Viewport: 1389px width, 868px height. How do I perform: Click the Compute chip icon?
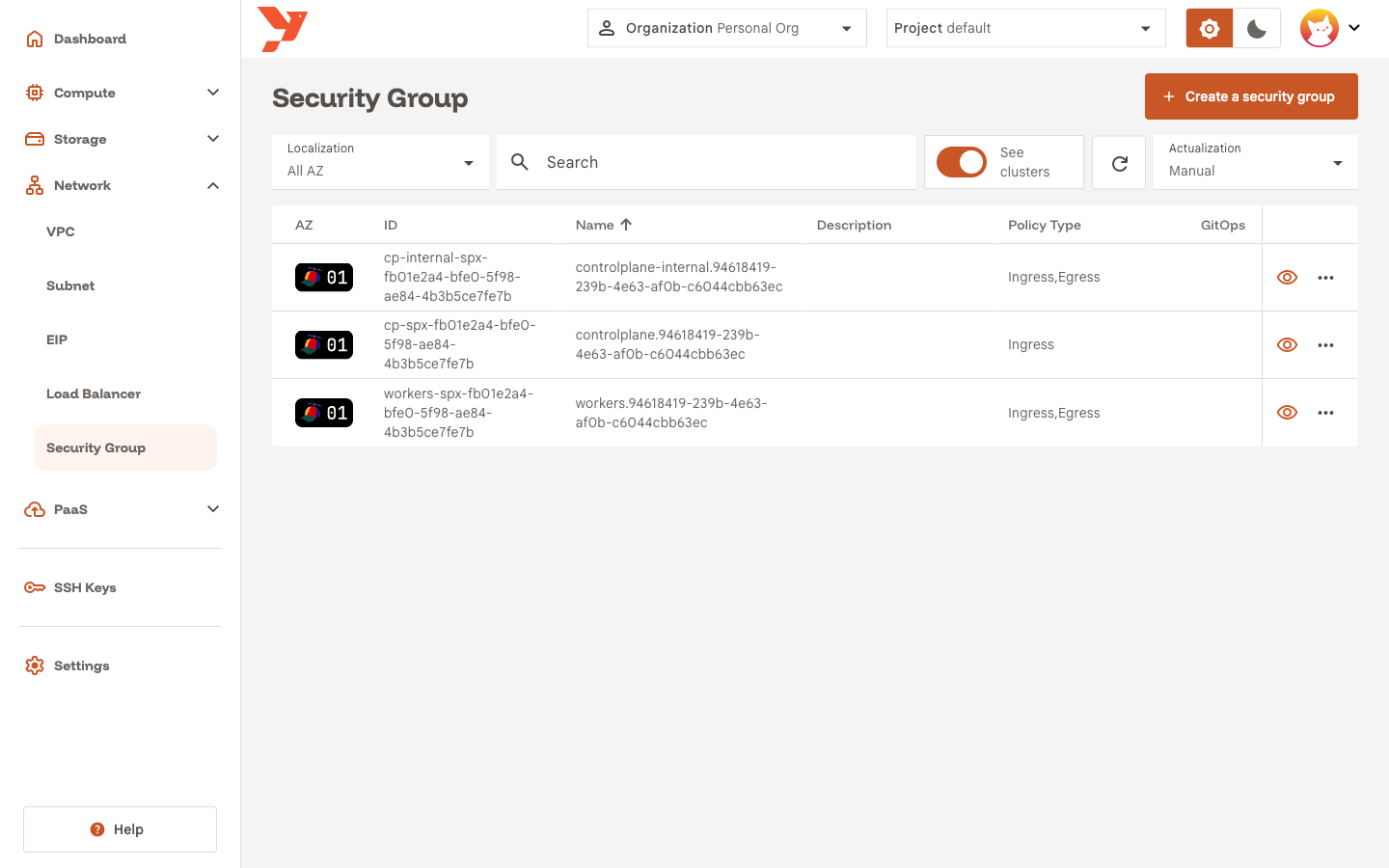(35, 93)
